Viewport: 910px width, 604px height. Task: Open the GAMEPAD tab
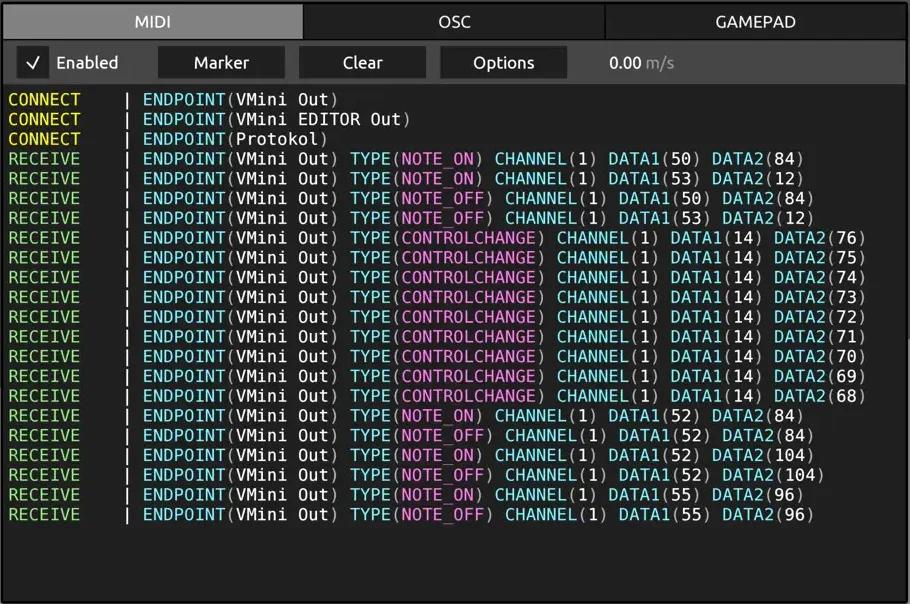755,22
